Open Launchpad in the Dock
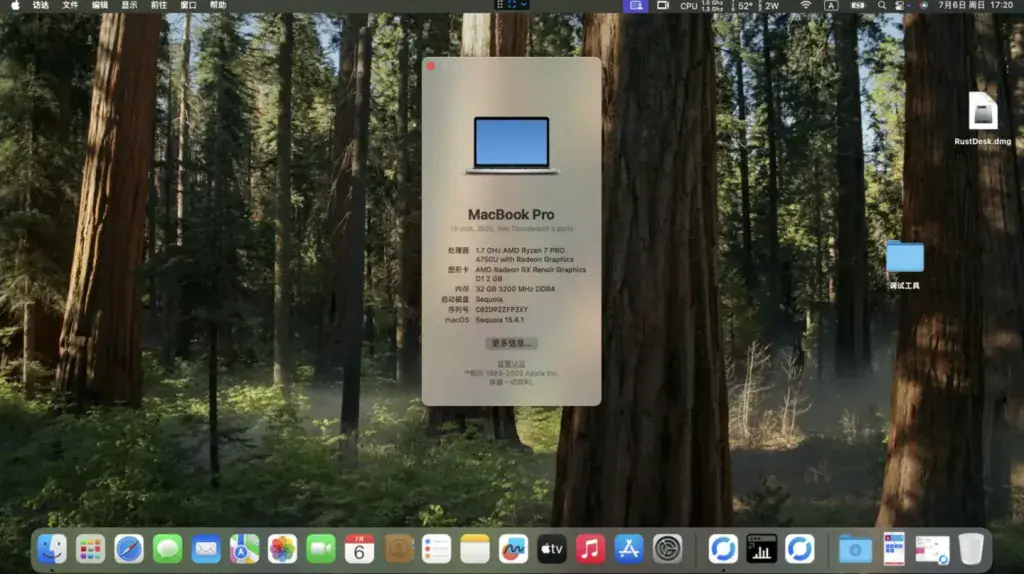This screenshot has width=1024, height=574. pos(90,549)
